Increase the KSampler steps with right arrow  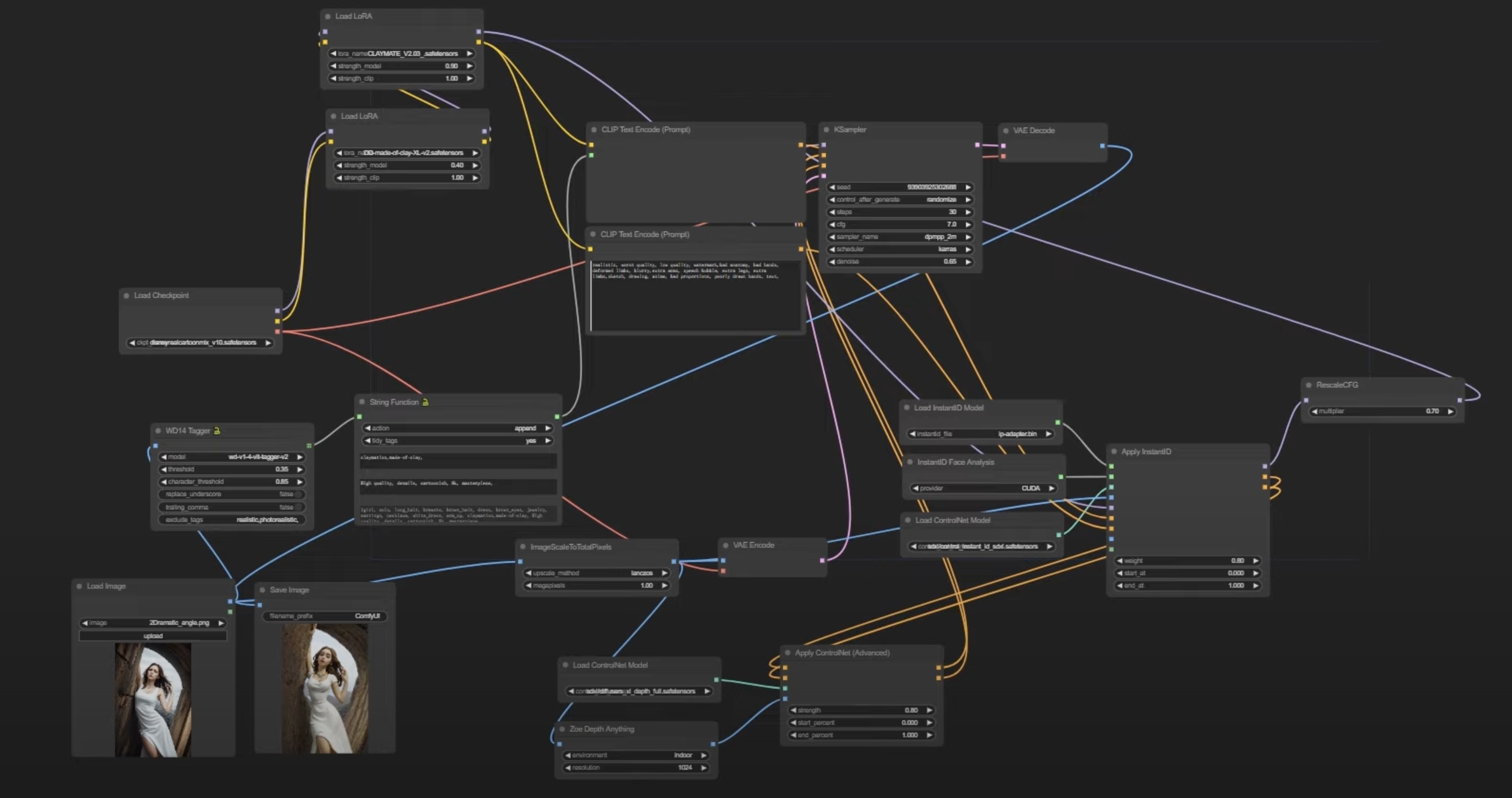968,212
